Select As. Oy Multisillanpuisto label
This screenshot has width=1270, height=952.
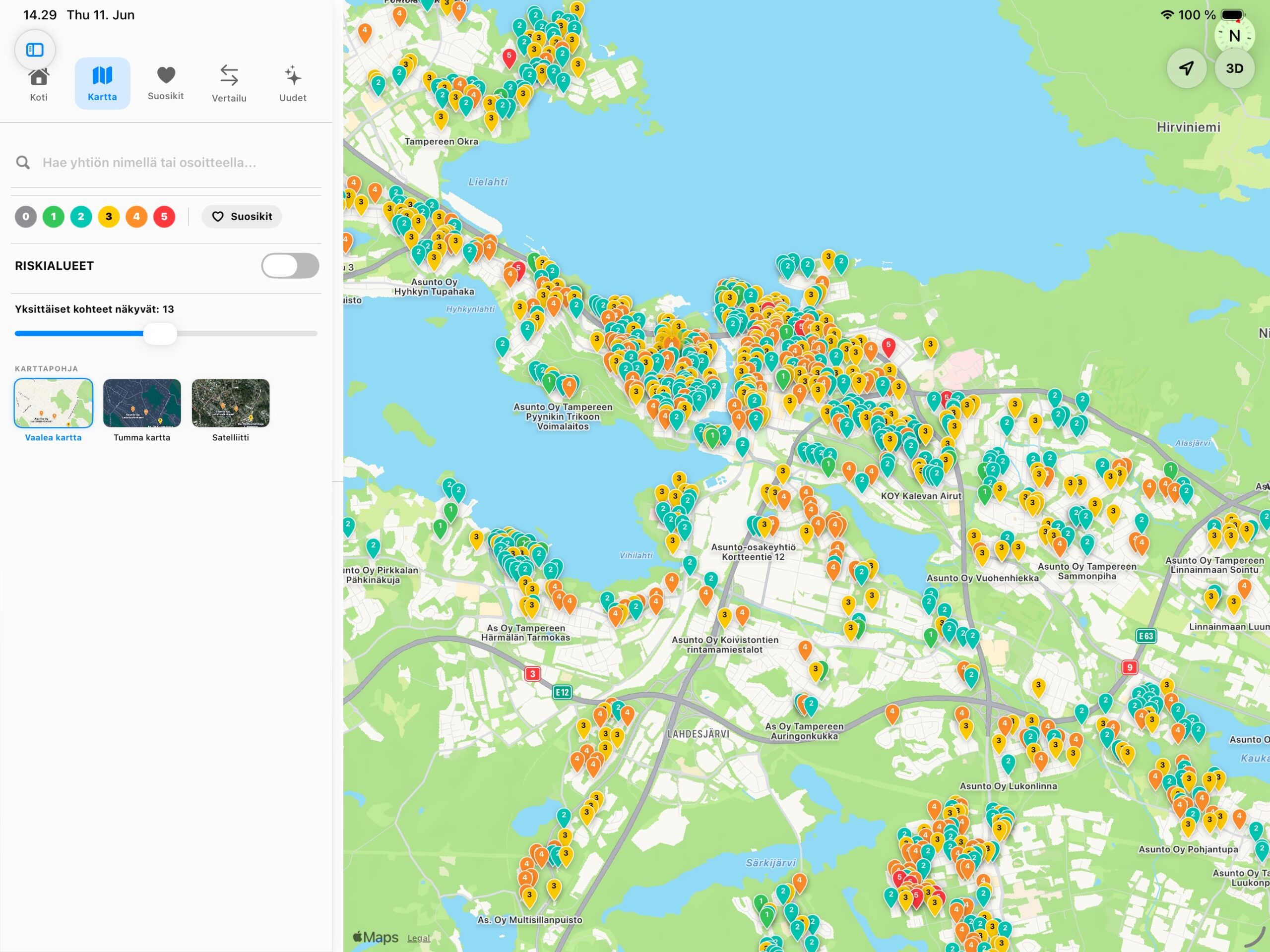click(x=530, y=920)
